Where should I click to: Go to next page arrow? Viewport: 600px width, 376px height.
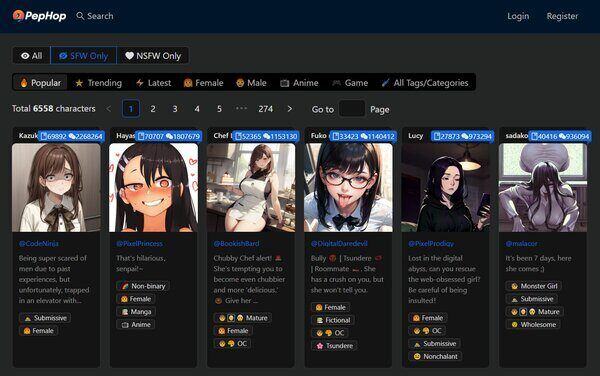click(x=290, y=109)
